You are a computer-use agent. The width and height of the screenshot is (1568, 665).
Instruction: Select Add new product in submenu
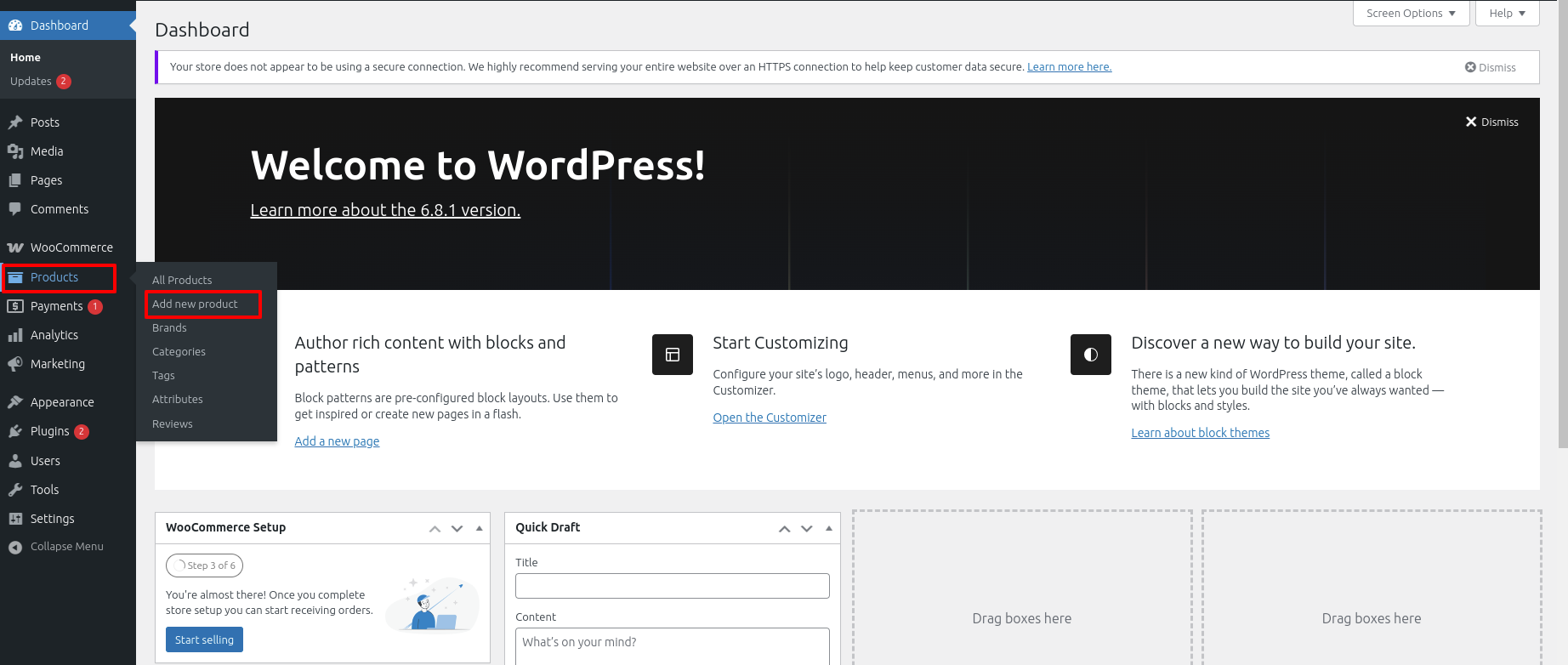195,304
